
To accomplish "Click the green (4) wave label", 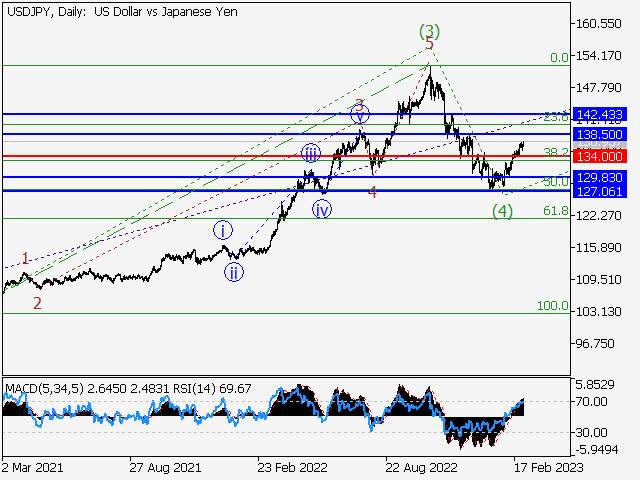I will pyautogui.click(x=502, y=211).
